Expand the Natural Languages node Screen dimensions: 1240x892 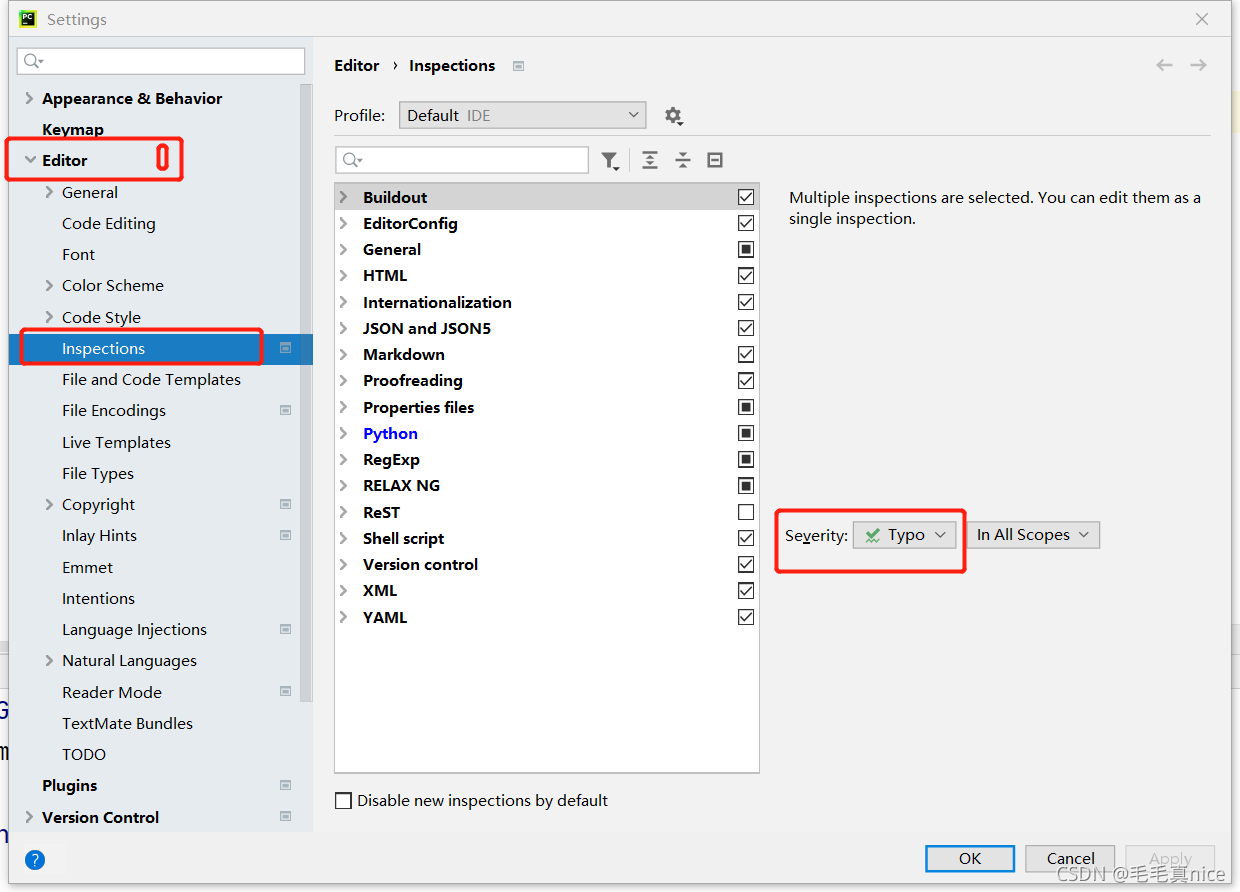point(50,661)
